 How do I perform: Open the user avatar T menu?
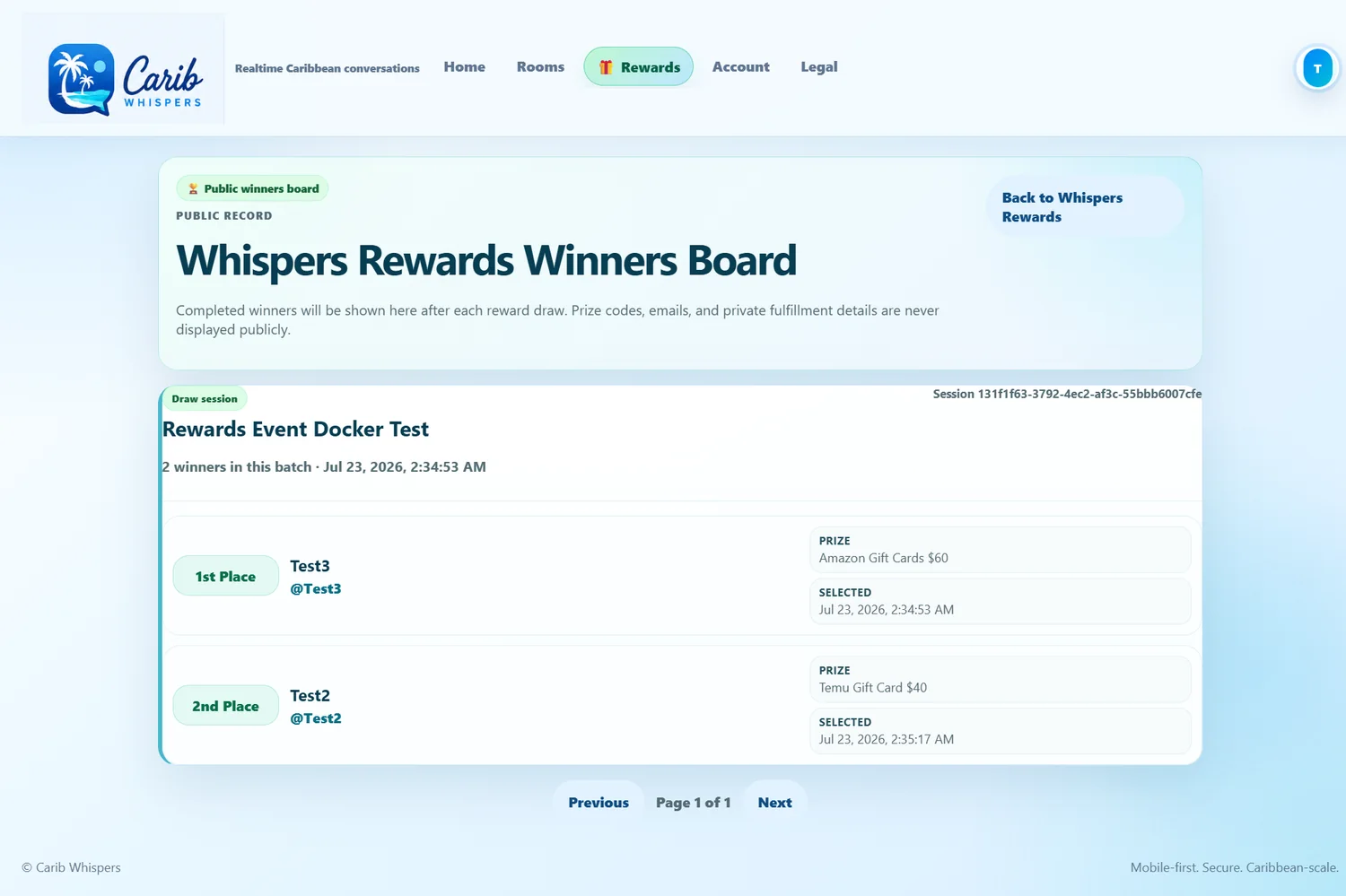1317,68
